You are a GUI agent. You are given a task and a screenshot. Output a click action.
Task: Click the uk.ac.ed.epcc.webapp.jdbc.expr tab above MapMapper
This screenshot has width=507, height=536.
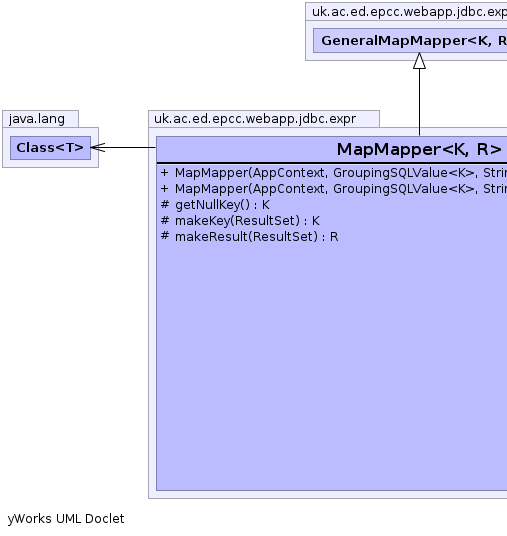255,119
